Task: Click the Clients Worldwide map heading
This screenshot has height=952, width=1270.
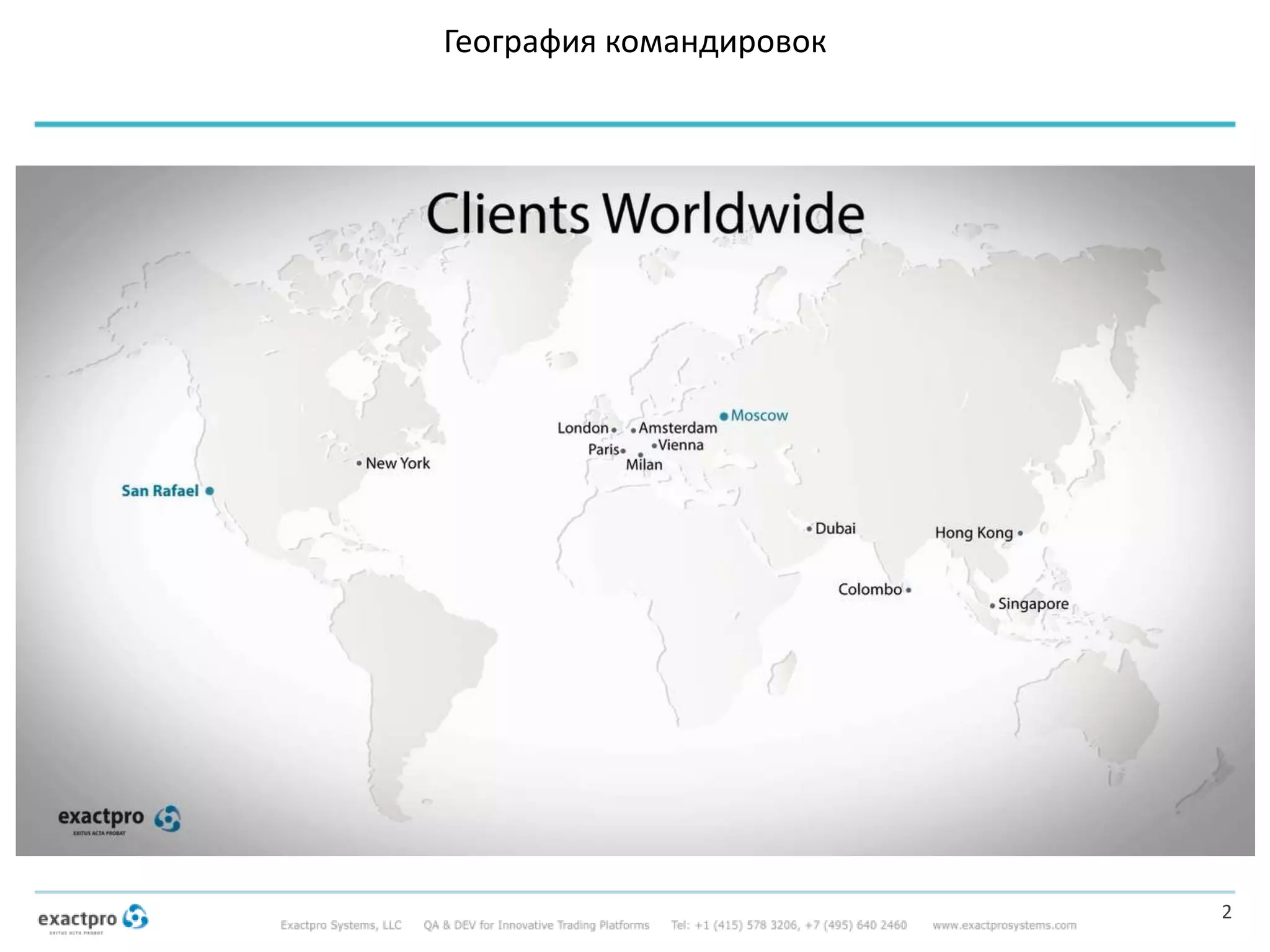Action: tap(645, 213)
